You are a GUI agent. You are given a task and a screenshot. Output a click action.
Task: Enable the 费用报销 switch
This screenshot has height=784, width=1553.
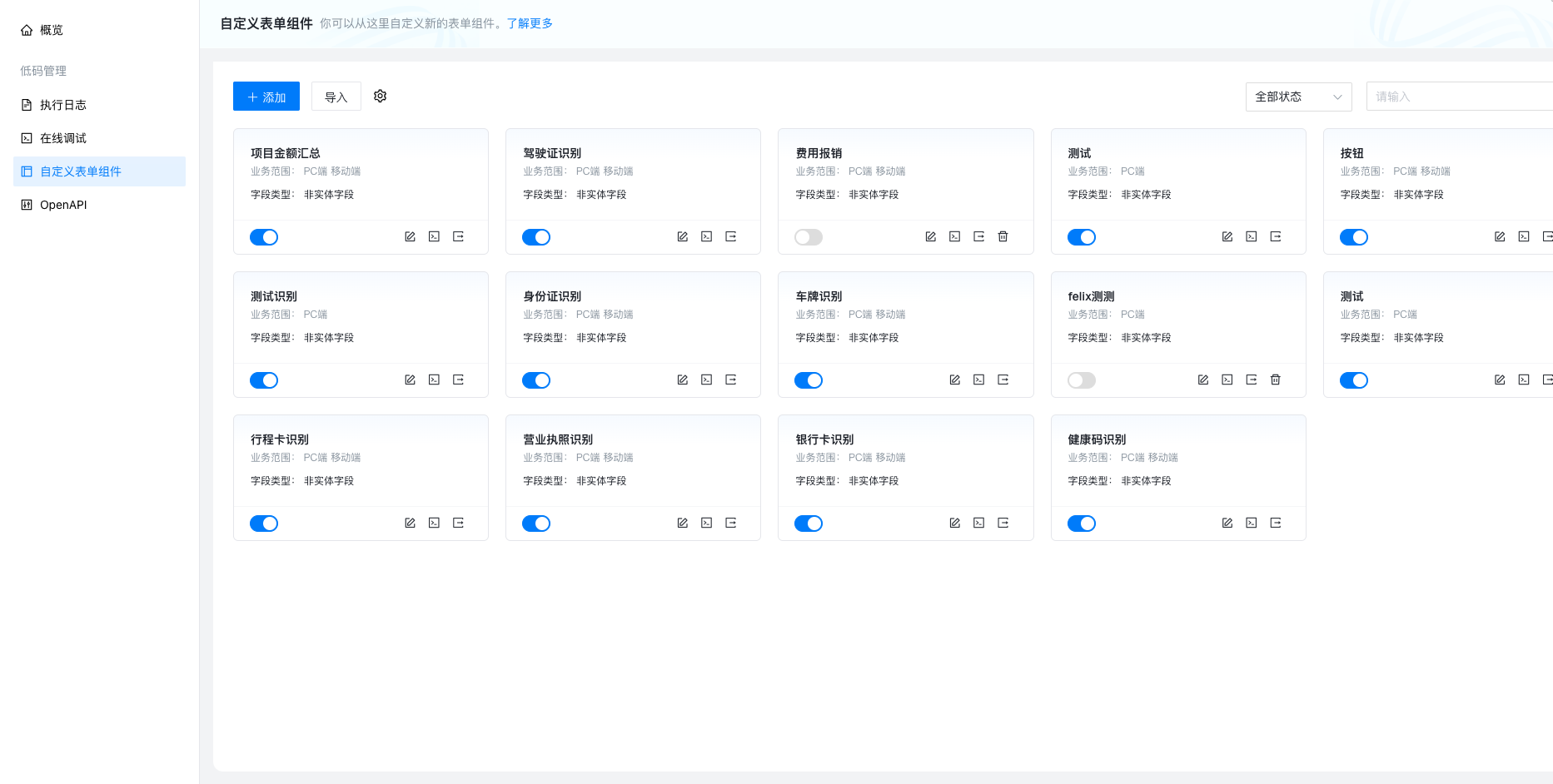click(809, 237)
